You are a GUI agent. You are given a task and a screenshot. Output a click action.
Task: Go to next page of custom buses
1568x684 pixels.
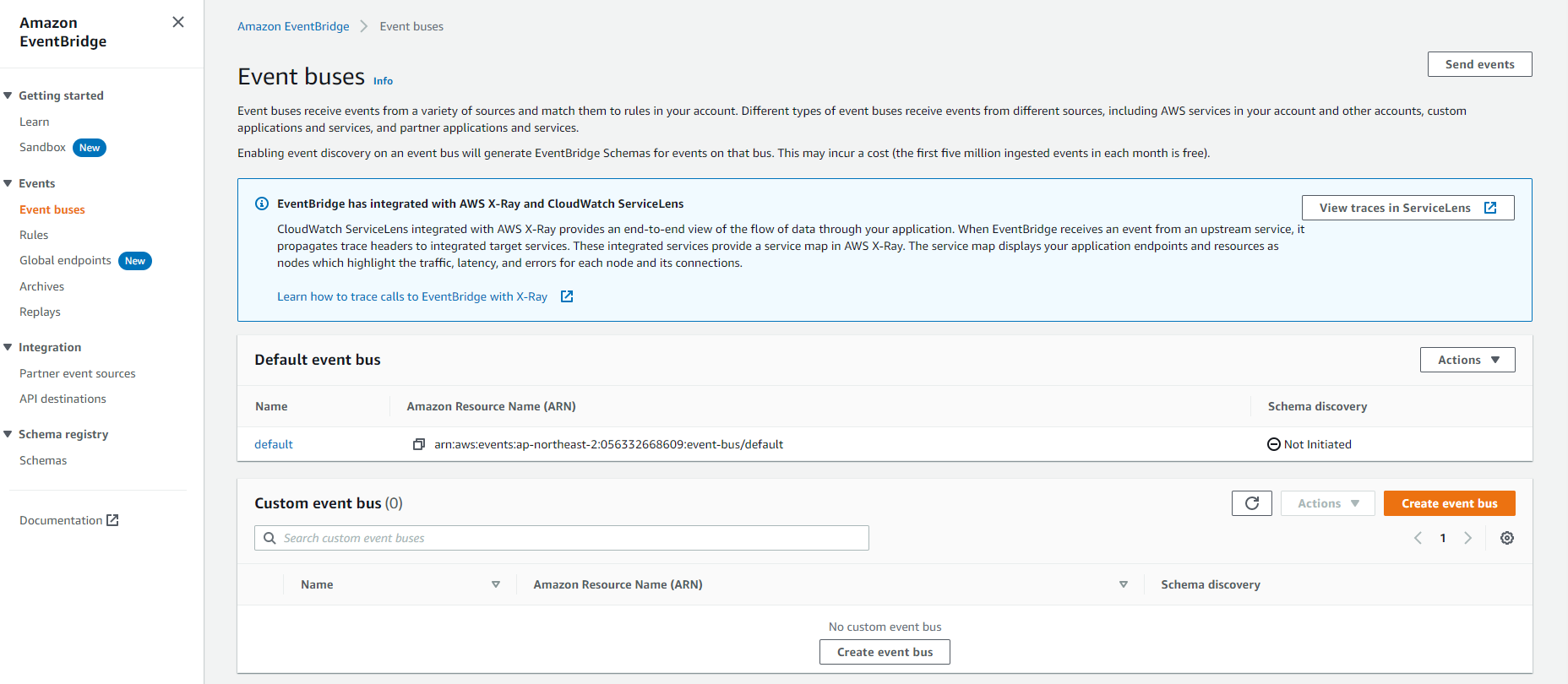point(1468,538)
